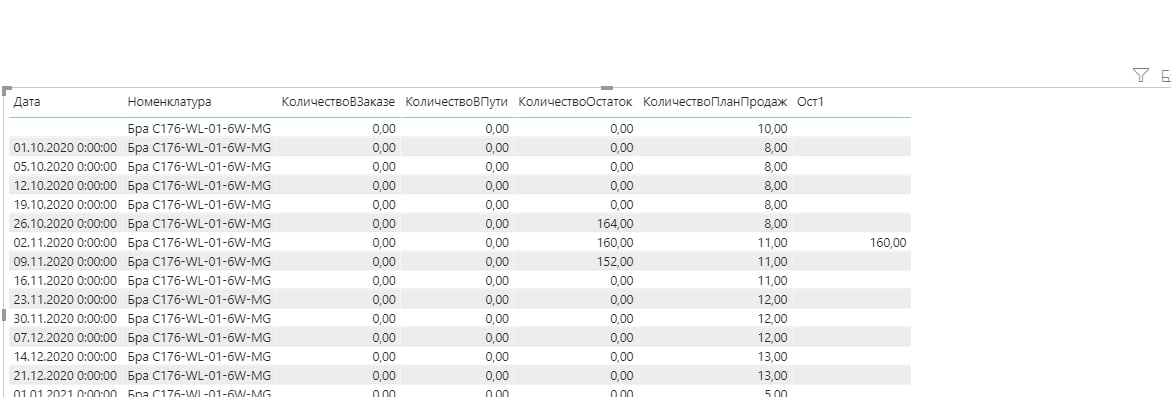Sort by the КоличествоВЗаказе column header
Image resolution: width=1171 pixels, height=397 pixels.
338,102
